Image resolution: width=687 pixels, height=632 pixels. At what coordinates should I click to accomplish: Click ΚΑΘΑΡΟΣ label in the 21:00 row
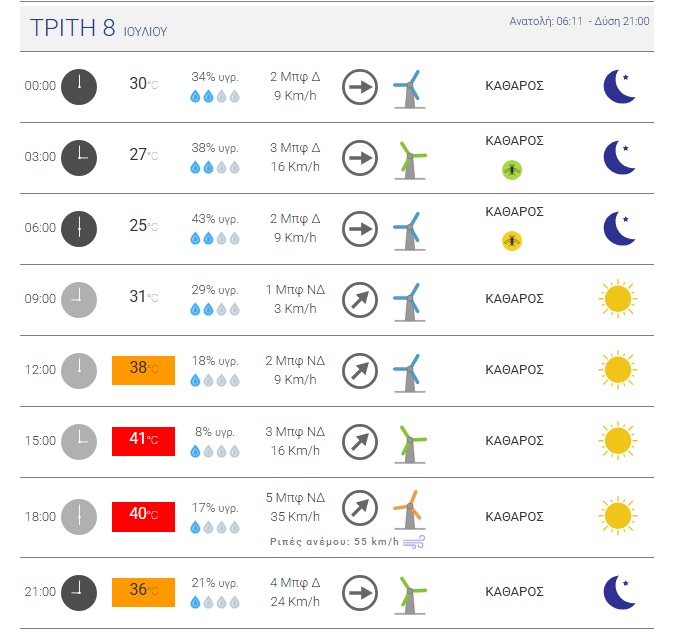[x=514, y=592]
